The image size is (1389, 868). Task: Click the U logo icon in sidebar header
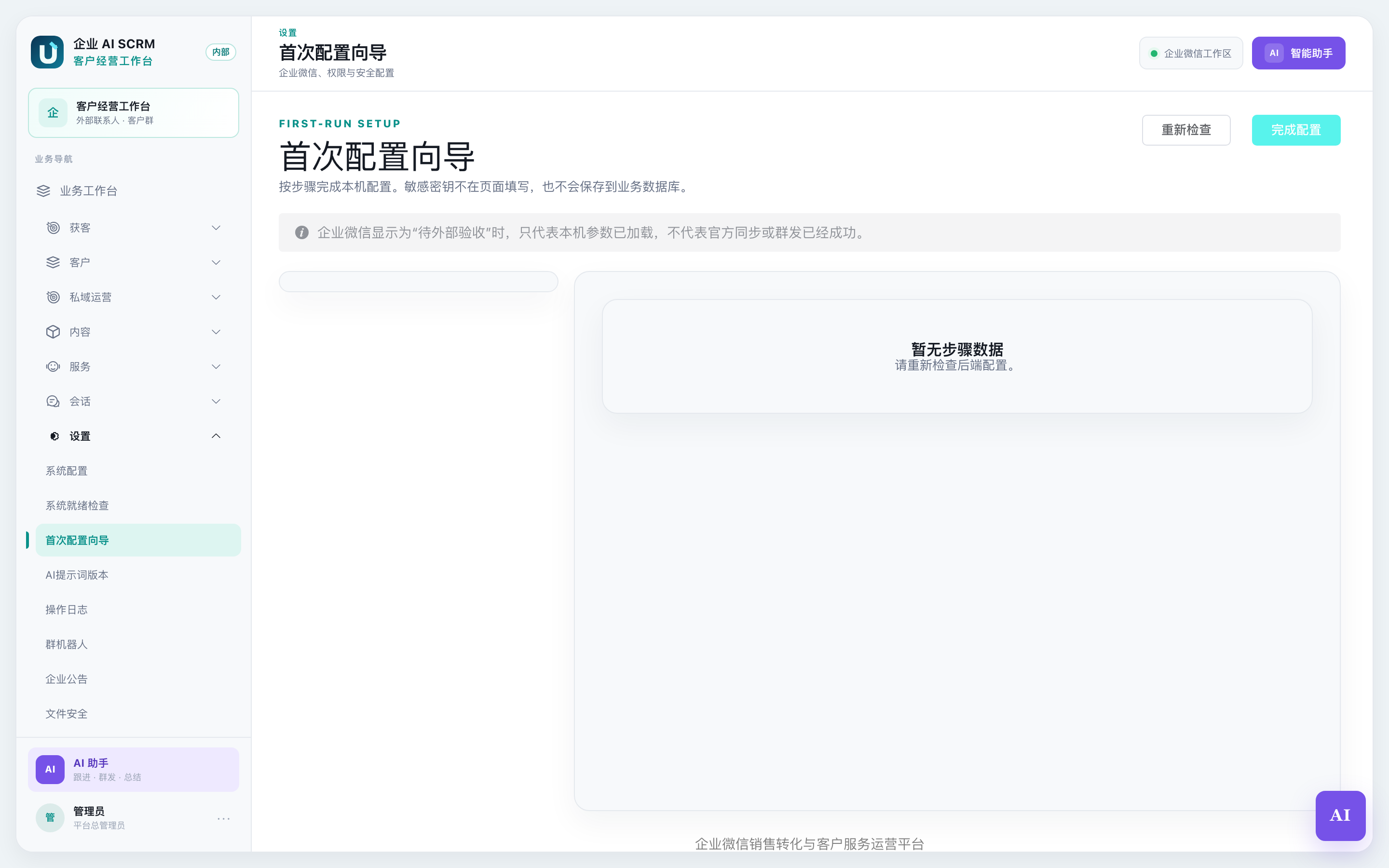tap(47, 52)
